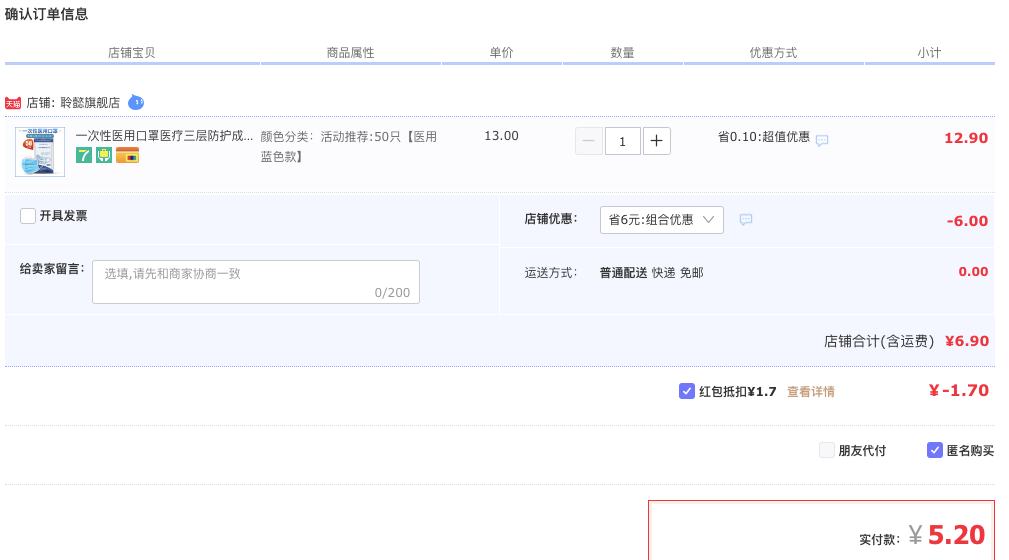Open the mask product thumbnail
Viewport: 1009px width, 560px height.
pos(40,152)
